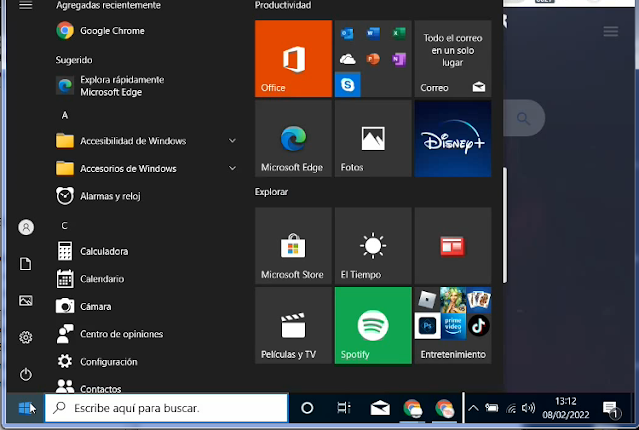Screen dimensions: 639x430
Task: Open Pictures from Start sidebar
Action: tap(26, 301)
